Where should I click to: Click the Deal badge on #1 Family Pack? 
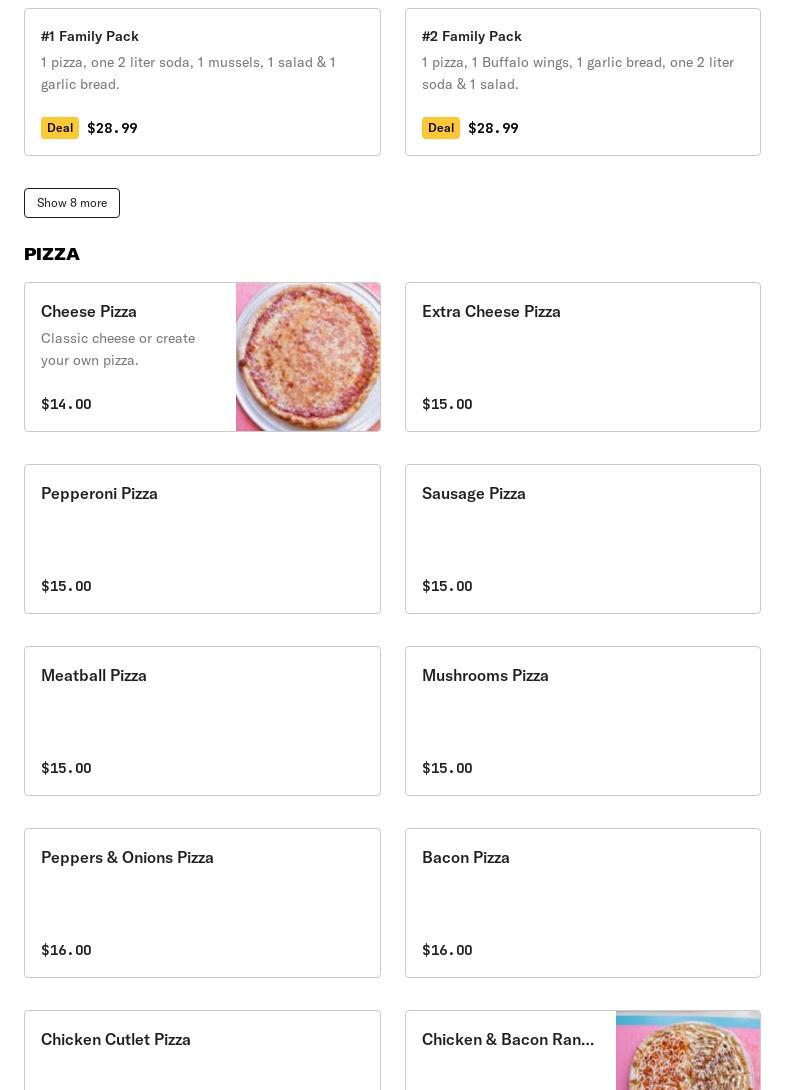coord(60,128)
